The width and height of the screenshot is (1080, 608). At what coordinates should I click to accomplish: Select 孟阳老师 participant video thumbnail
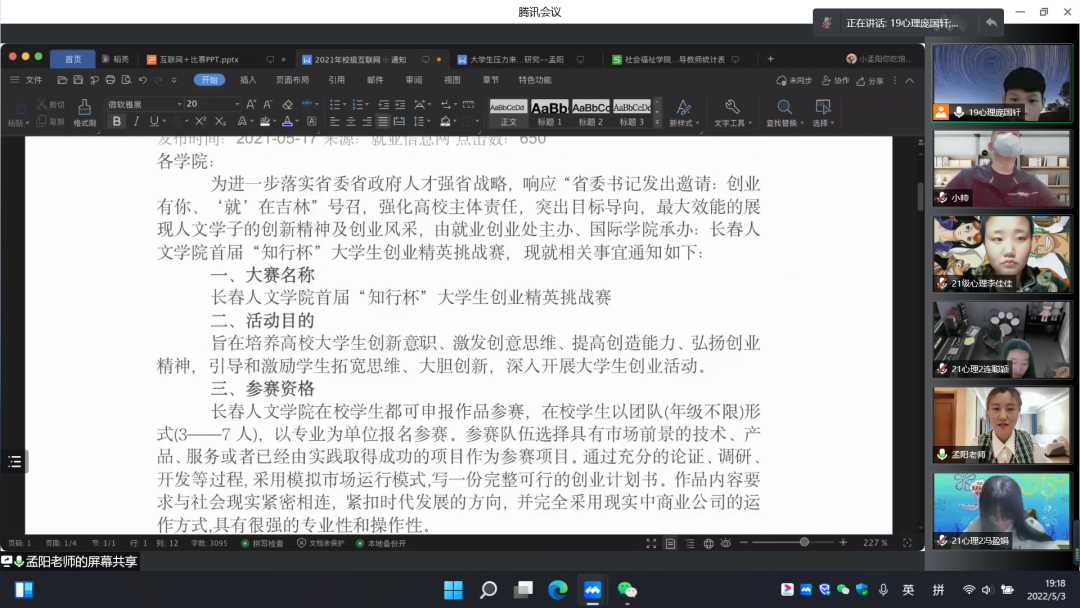pos(1002,425)
